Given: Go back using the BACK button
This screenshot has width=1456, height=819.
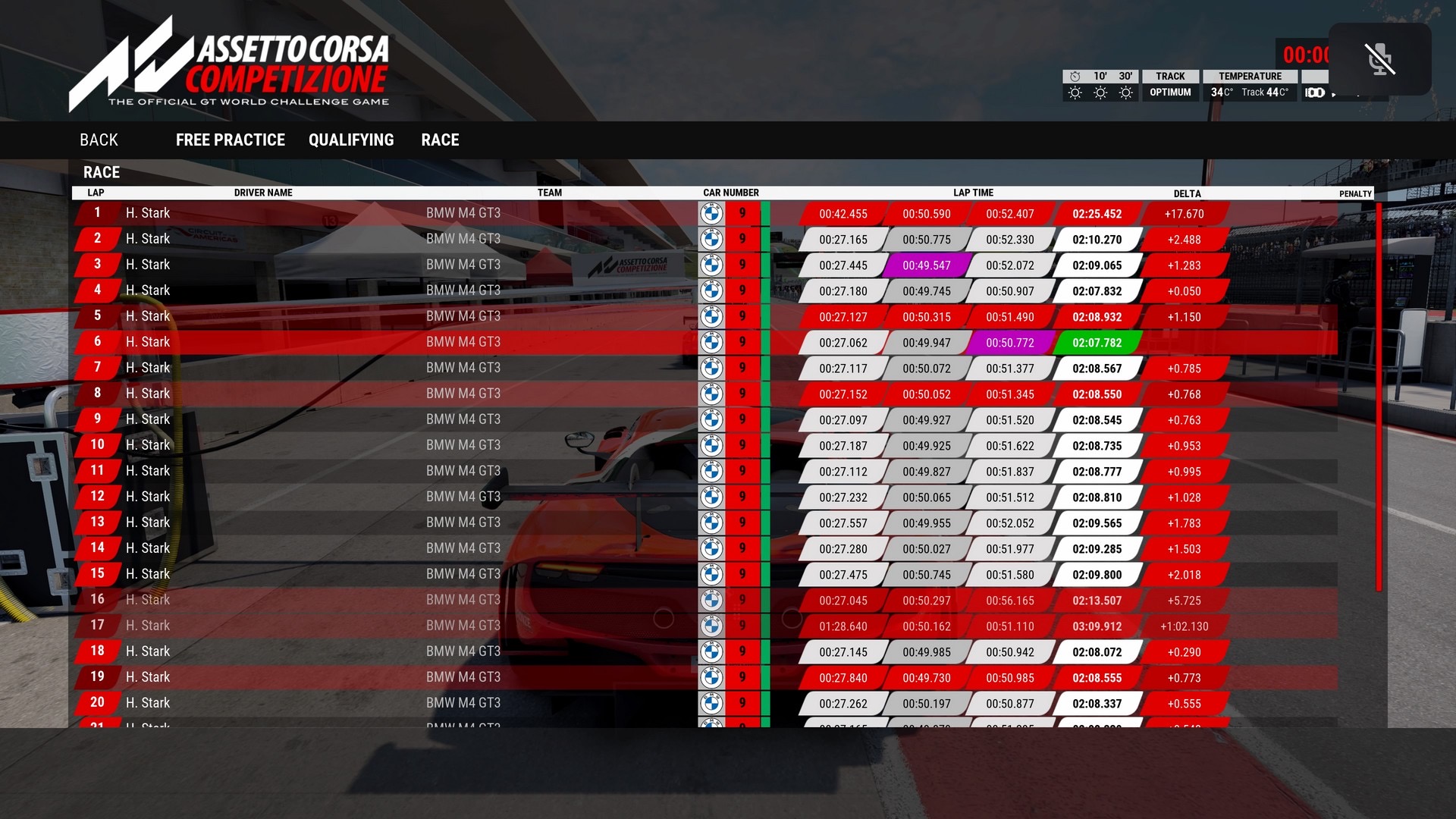Looking at the screenshot, I should 99,140.
